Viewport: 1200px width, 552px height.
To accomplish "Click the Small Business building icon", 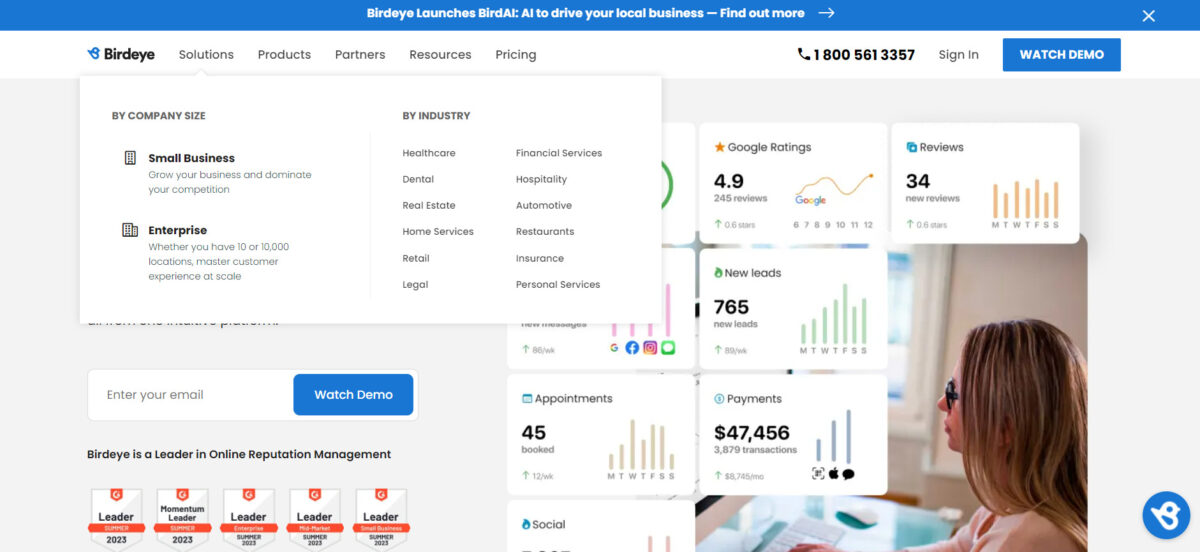I will tap(130, 158).
